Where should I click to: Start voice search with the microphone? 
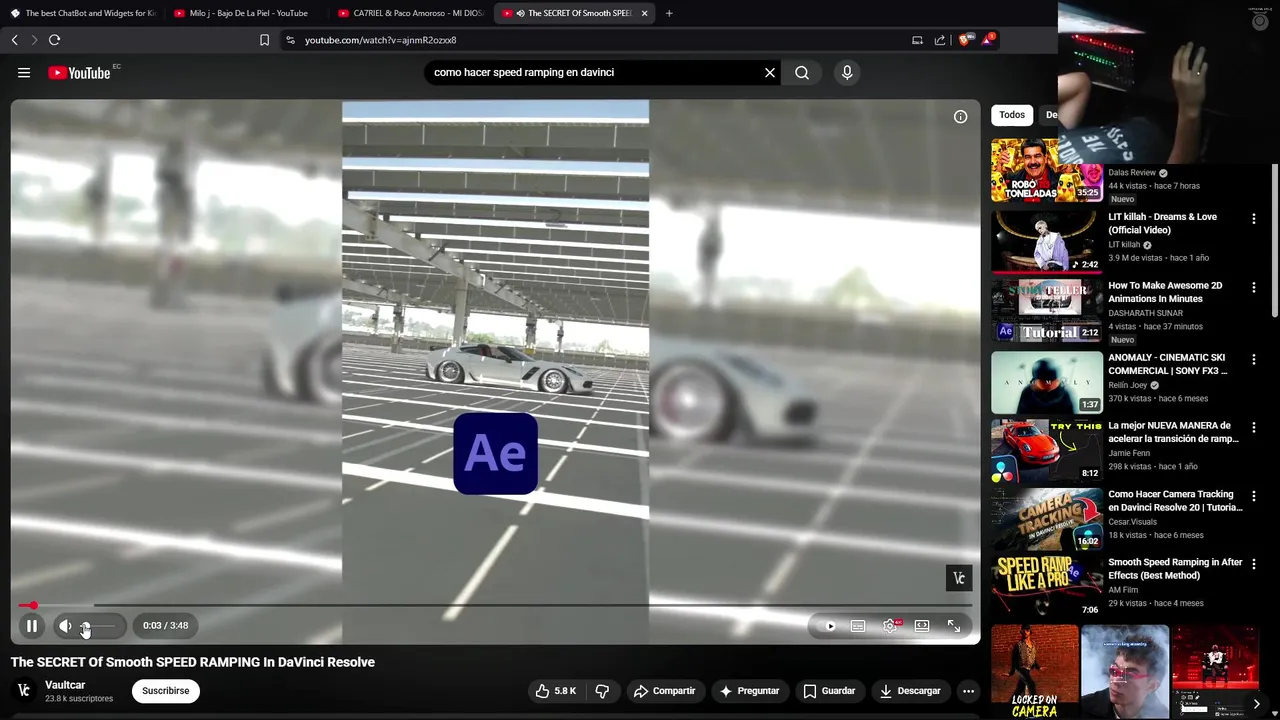pos(847,72)
